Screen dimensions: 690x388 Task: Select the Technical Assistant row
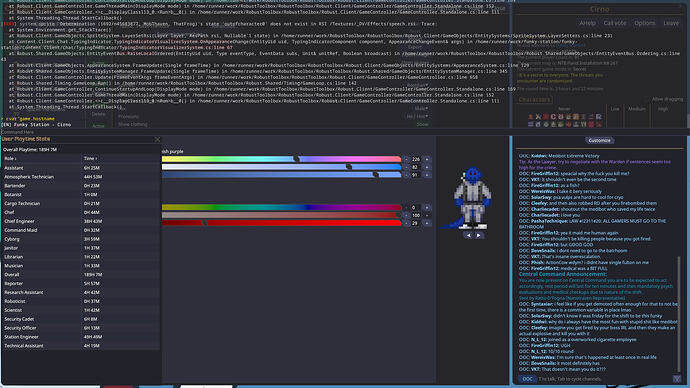81,346
